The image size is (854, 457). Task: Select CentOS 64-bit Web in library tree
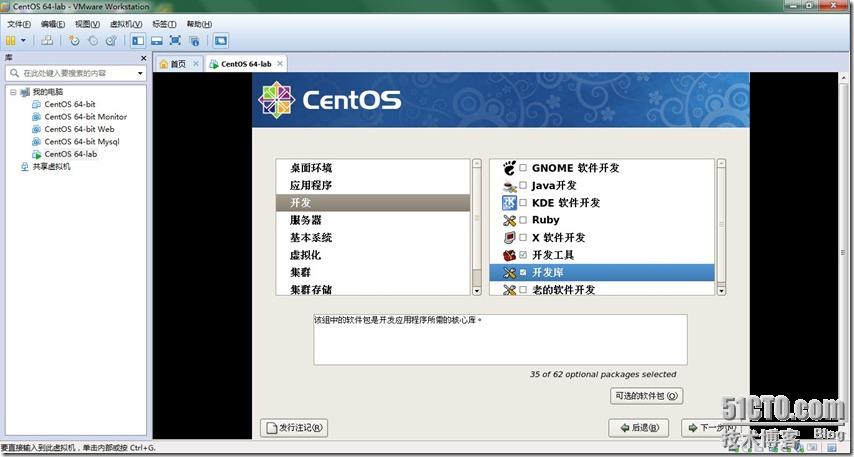80,129
